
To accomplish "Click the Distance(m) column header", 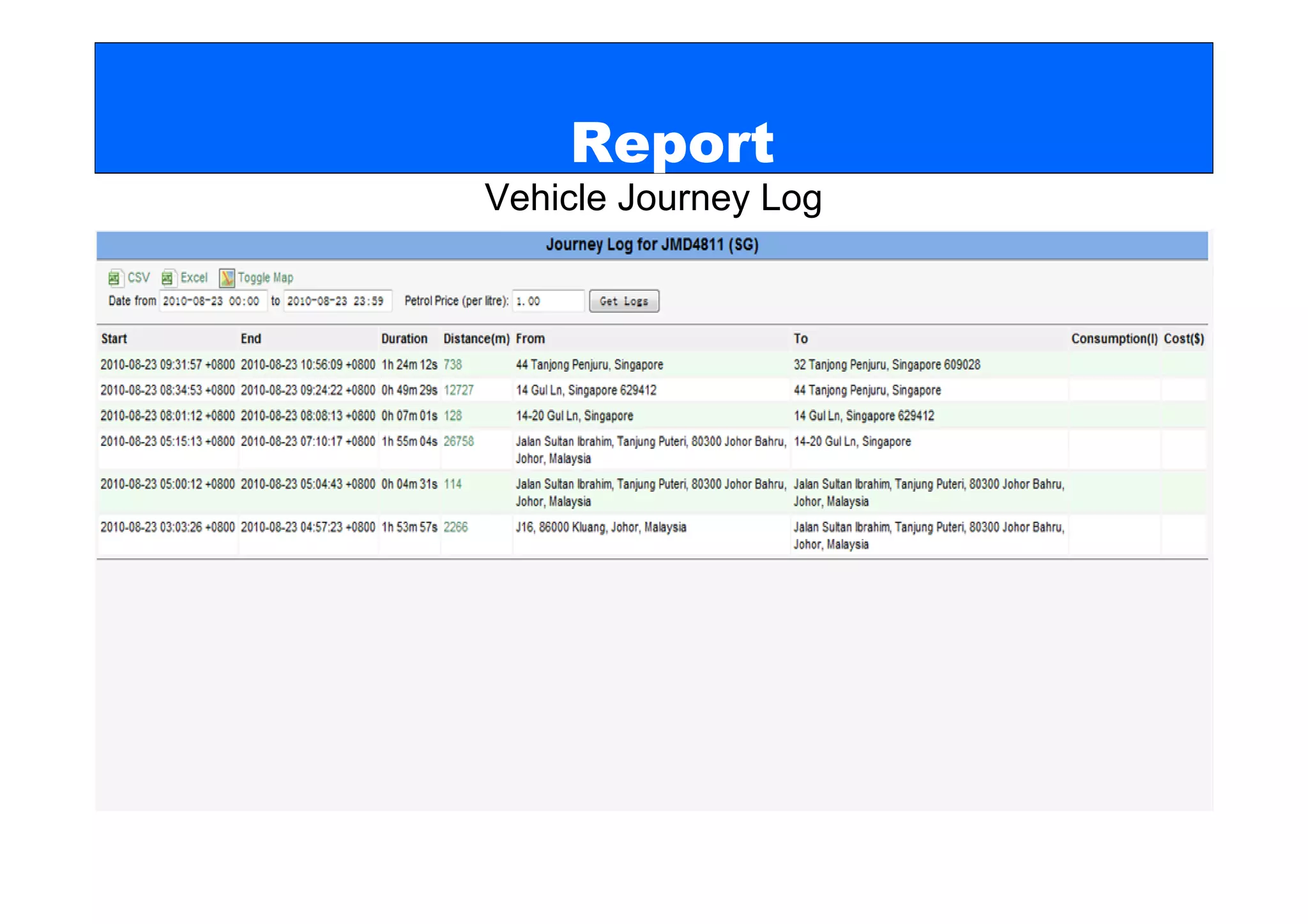I will click(476, 338).
